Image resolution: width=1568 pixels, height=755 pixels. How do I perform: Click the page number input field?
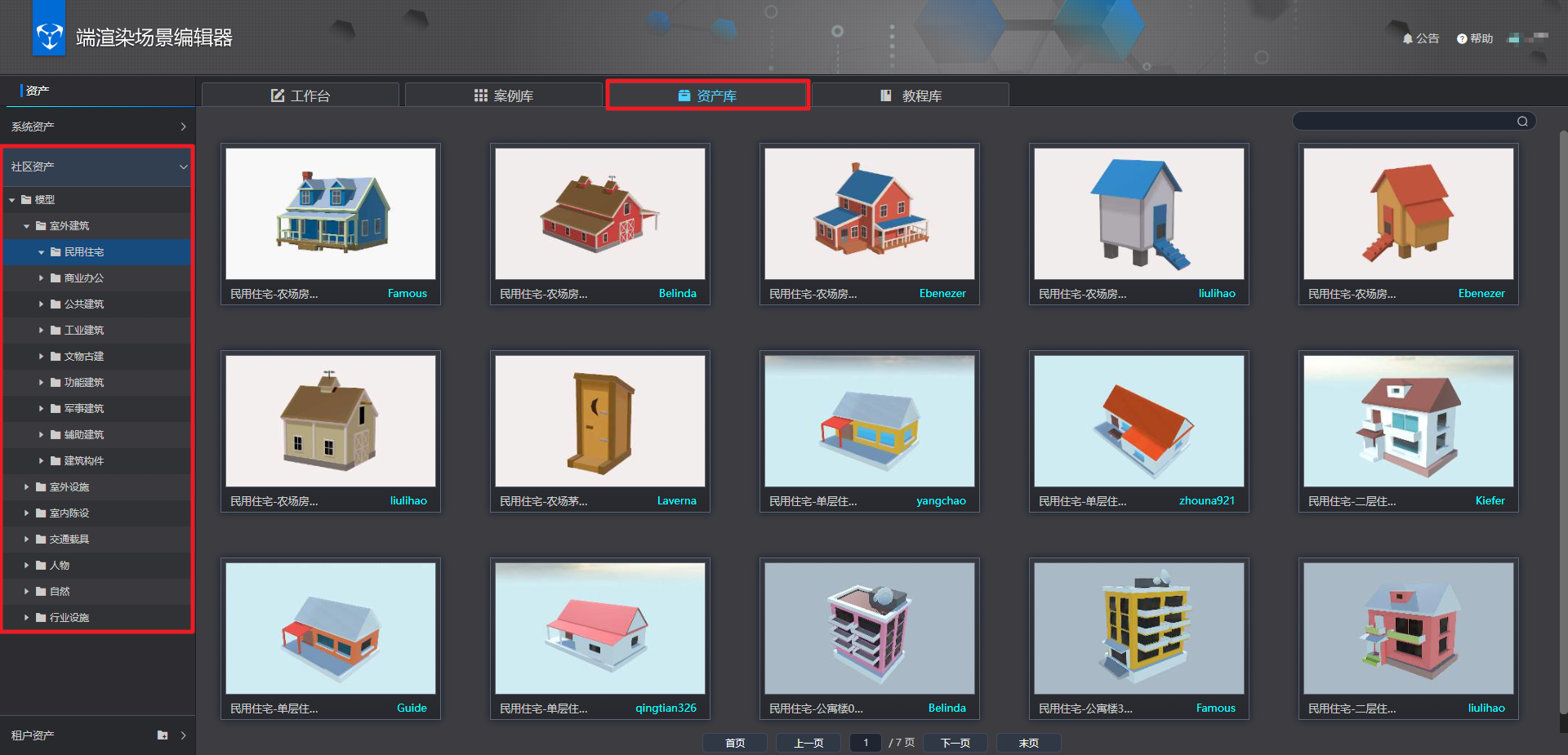[866, 743]
